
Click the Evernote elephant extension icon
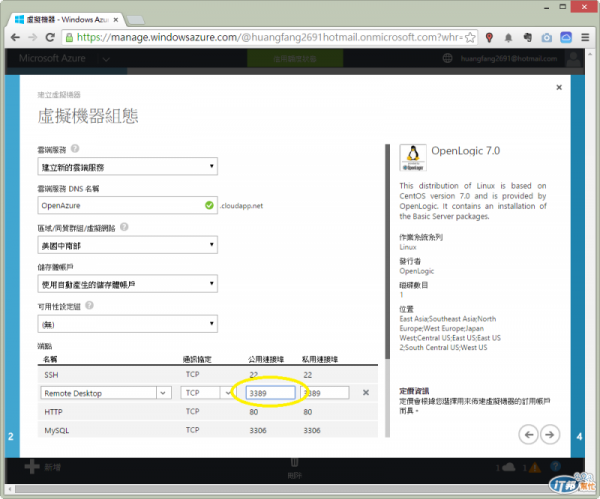[528, 38]
